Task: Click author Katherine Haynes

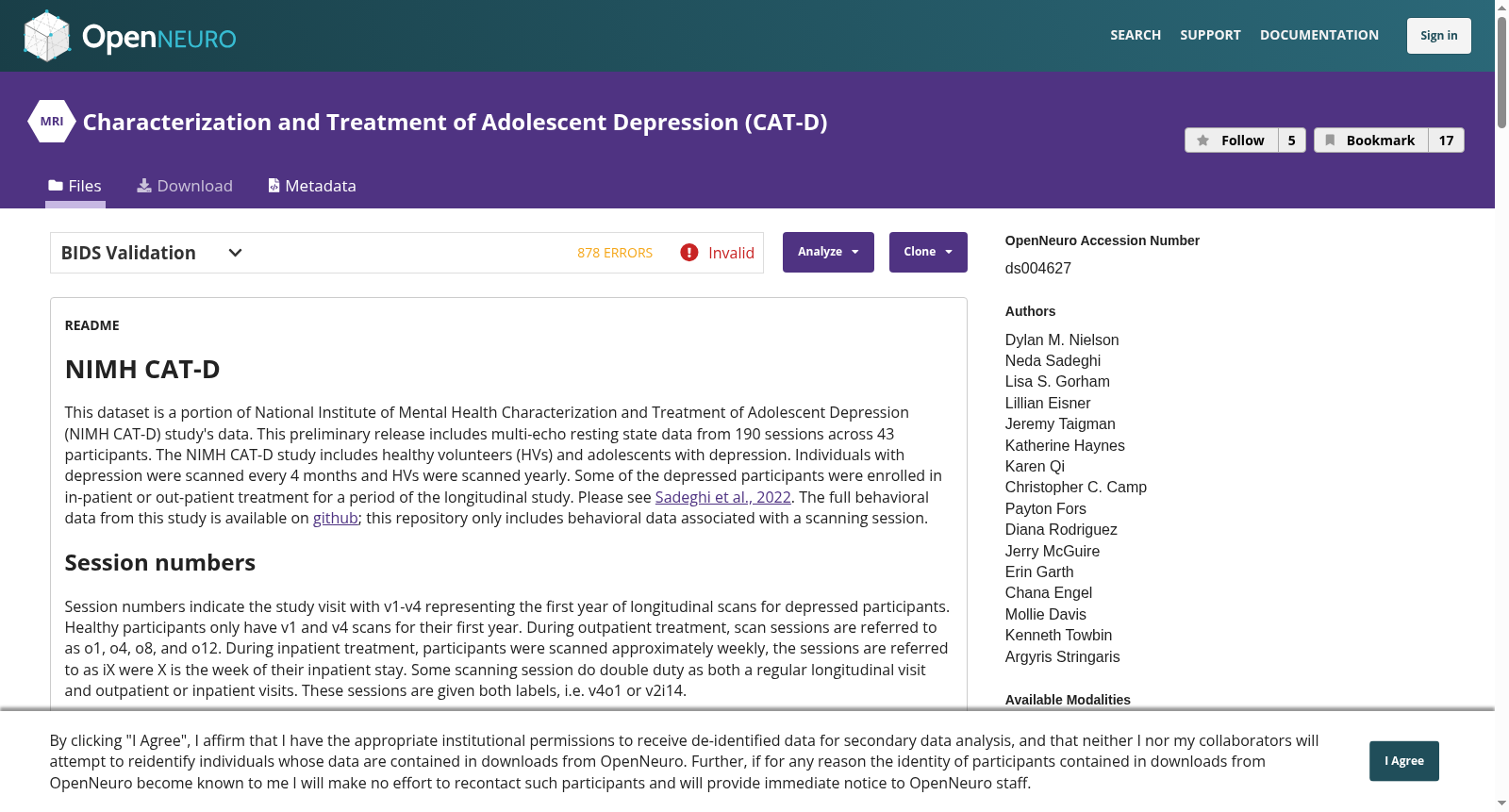Action: tap(1065, 445)
